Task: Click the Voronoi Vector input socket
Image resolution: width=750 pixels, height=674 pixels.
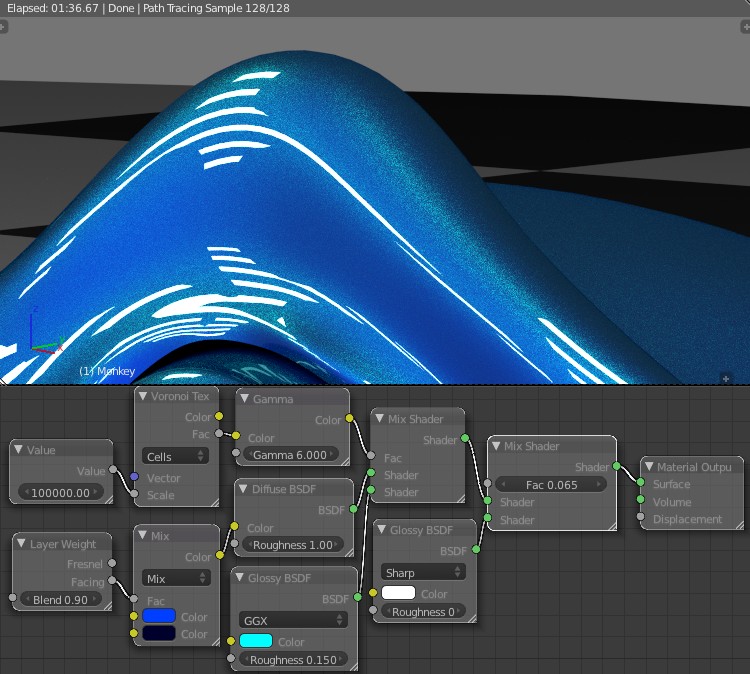Action: point(134,476)
